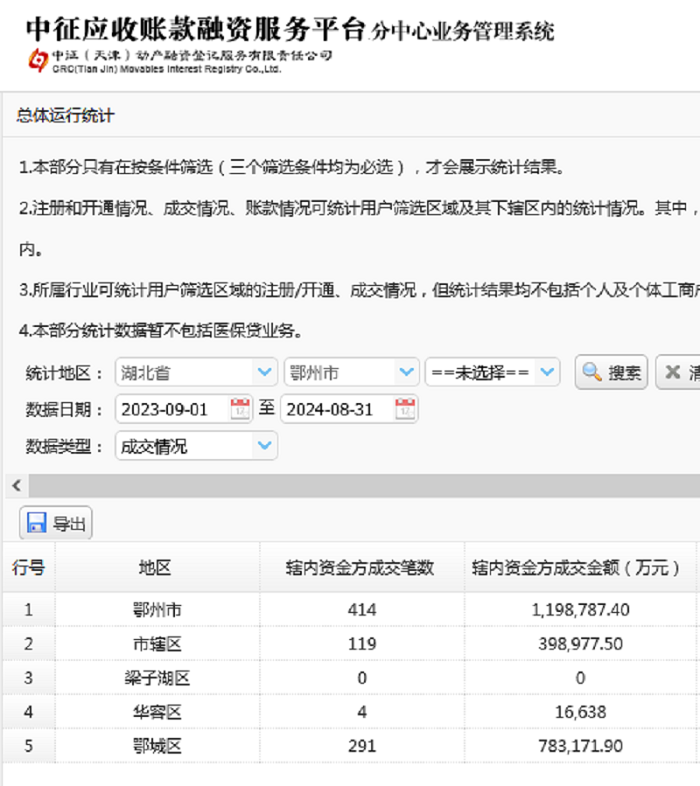Click the 统计地区 label
The image size is (700, 786).
point(64,373)
